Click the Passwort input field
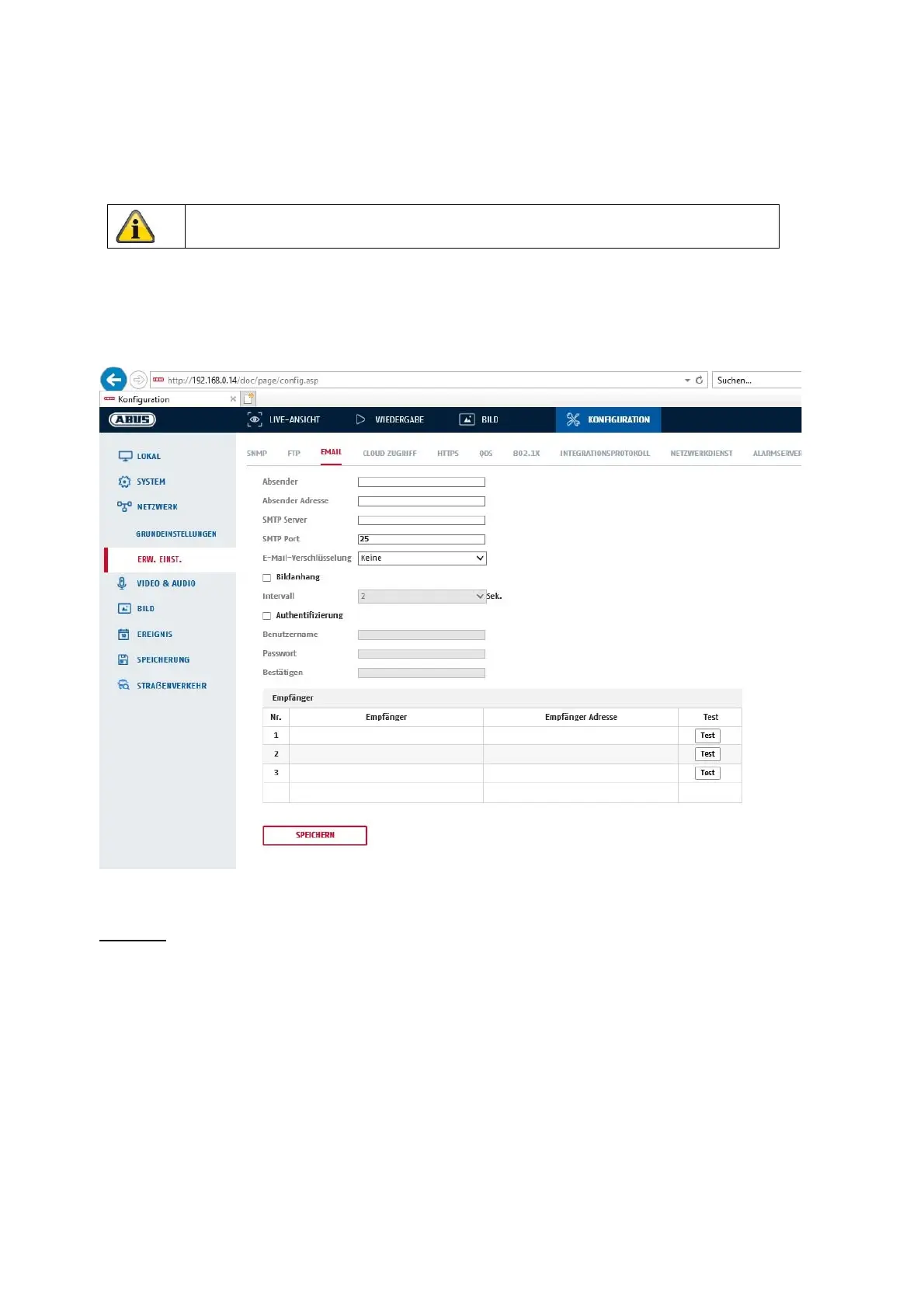 (x=422, y=654)
